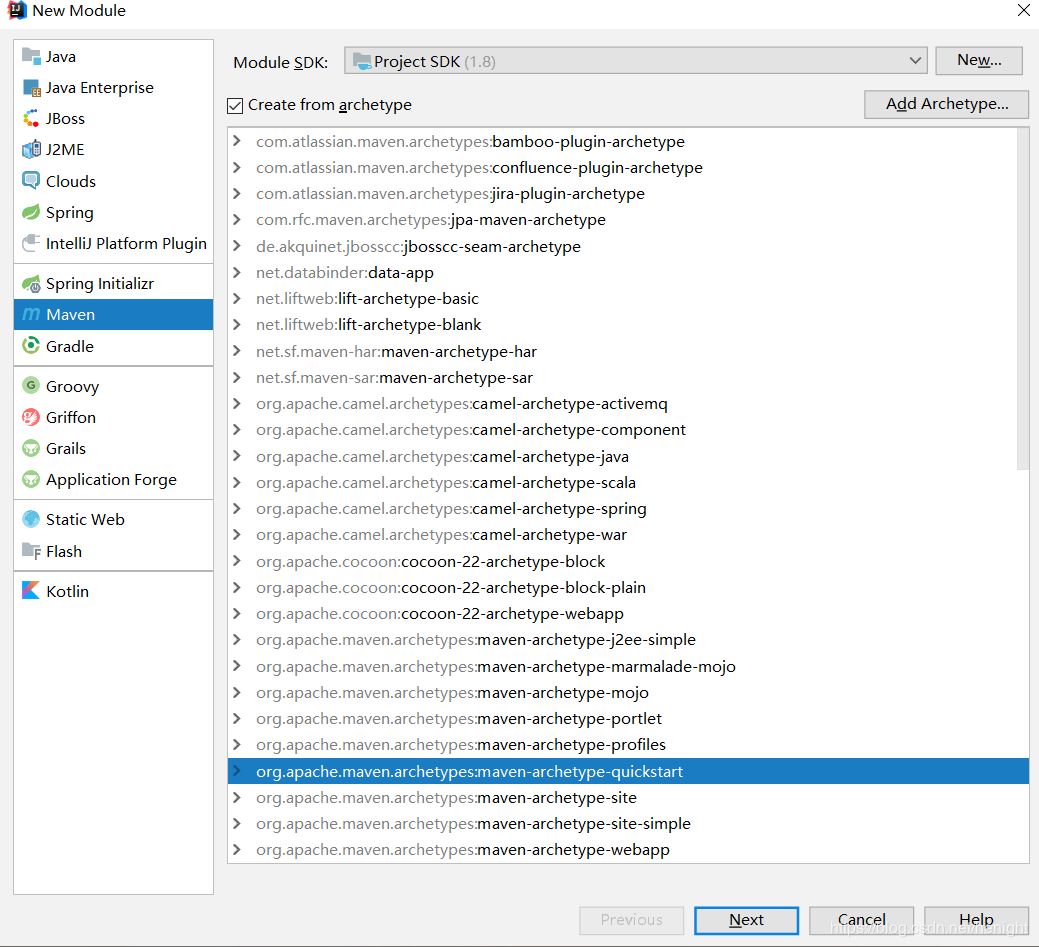Viewport: 1039px width, 947px height.
Task: Uncheck Create from archetype checkbox
Action: coord(235,105)
